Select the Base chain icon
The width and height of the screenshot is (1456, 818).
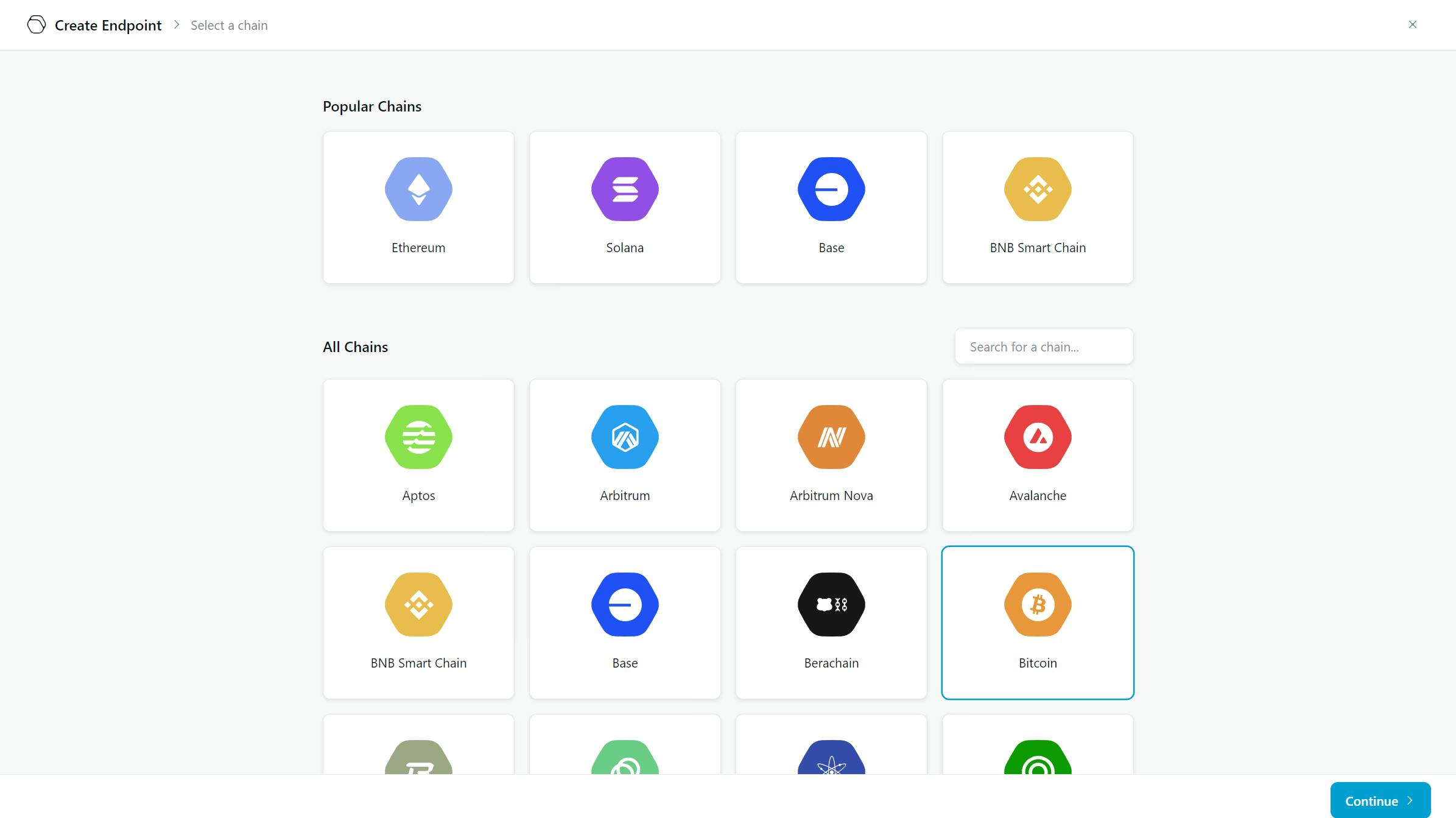coord(831,189)
